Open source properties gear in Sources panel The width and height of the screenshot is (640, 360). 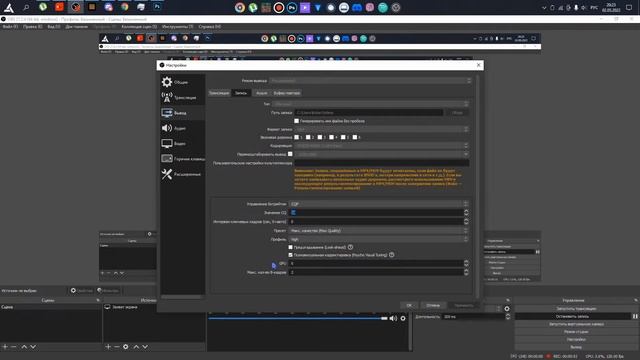pos(126,347)
